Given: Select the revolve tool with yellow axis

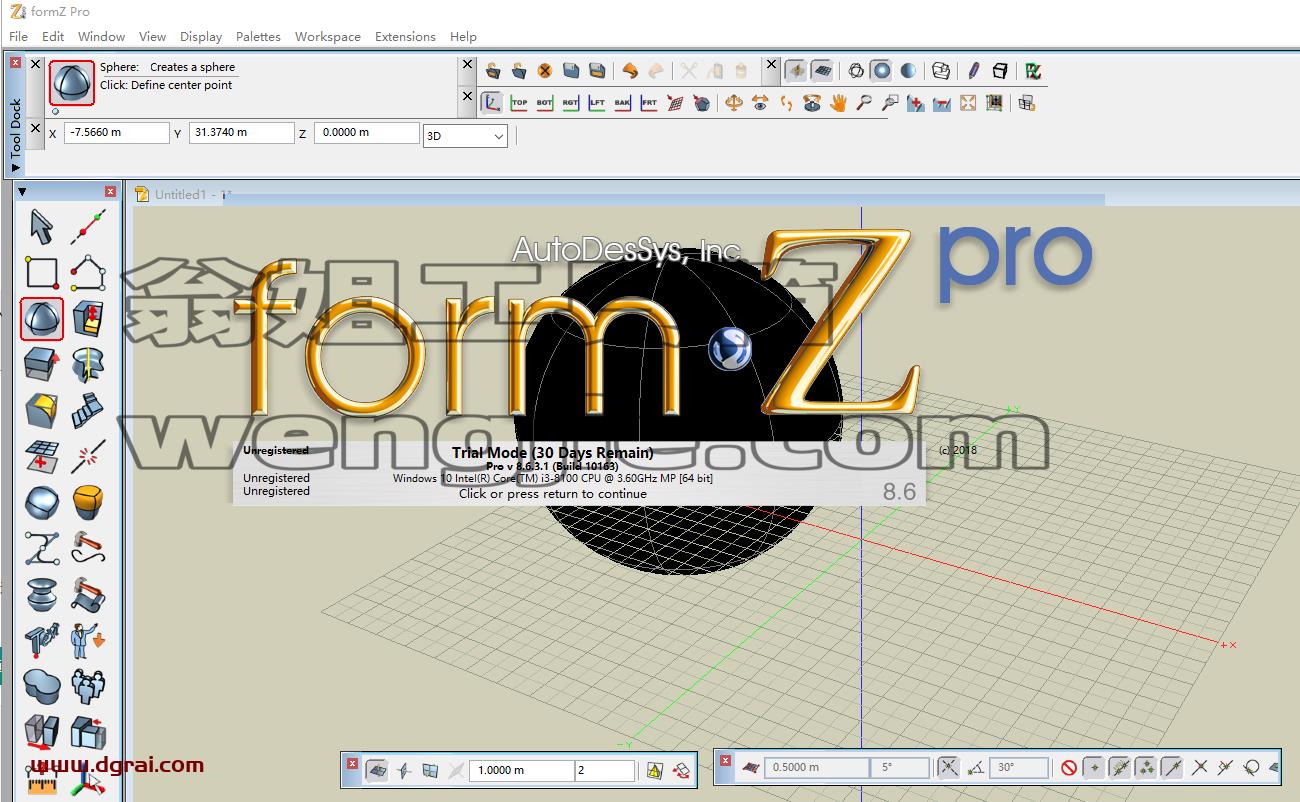Looking at the screenshot, I should pos(88,365).
